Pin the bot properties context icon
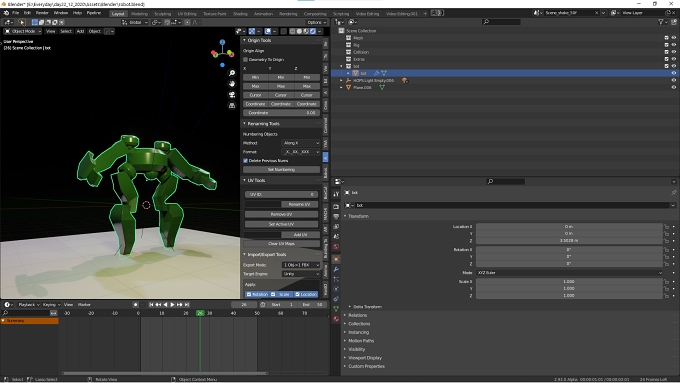680x383 pixels. pos(673,193)
